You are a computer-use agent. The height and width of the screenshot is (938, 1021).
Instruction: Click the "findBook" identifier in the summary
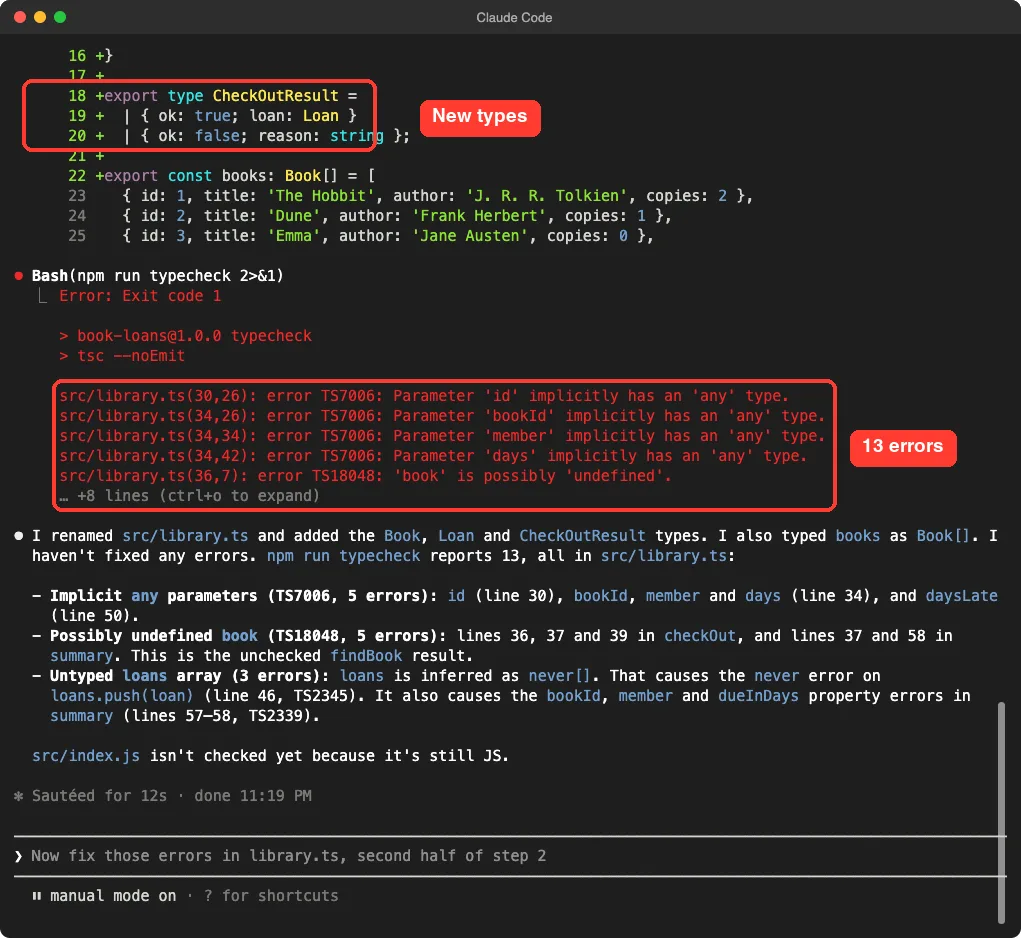(x=366, y=655)
